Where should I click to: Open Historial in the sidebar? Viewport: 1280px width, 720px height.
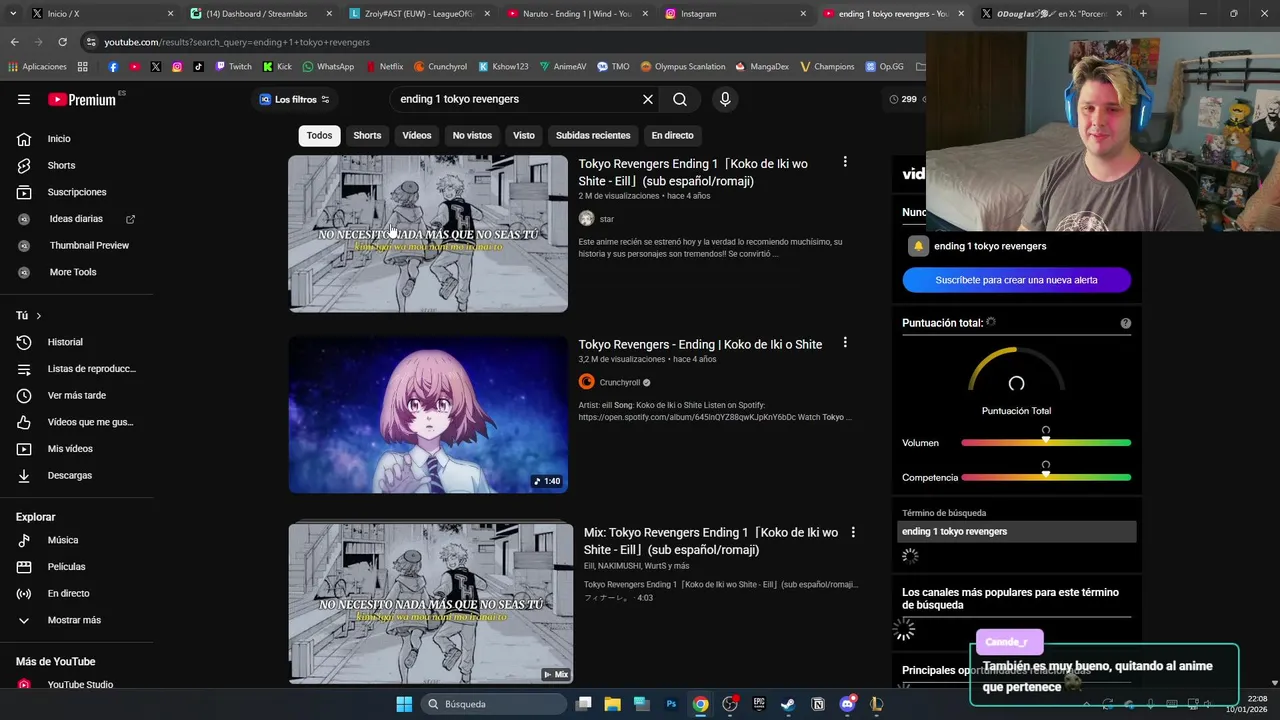pos(65,342)
